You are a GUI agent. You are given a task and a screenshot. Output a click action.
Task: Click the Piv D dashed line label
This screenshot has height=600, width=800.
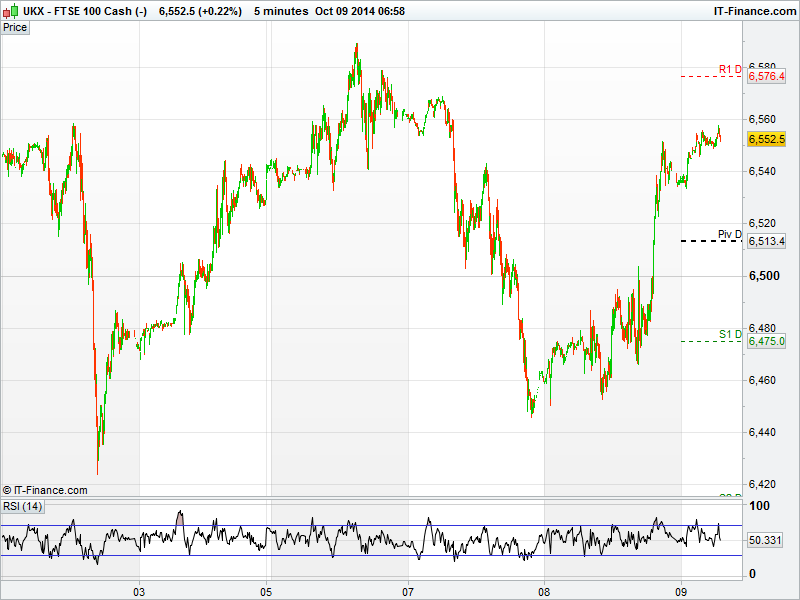[730, 234]
